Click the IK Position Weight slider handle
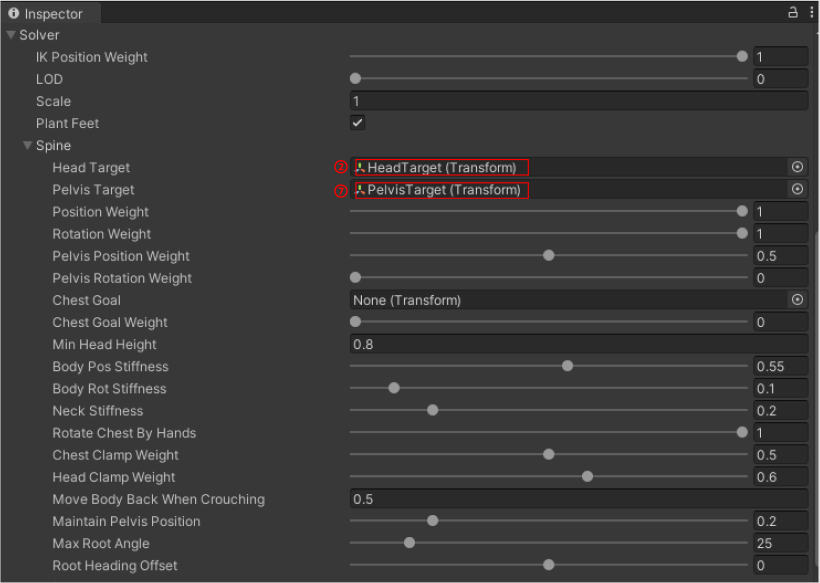This screenshot has height=583, width=820. [742, 56]
